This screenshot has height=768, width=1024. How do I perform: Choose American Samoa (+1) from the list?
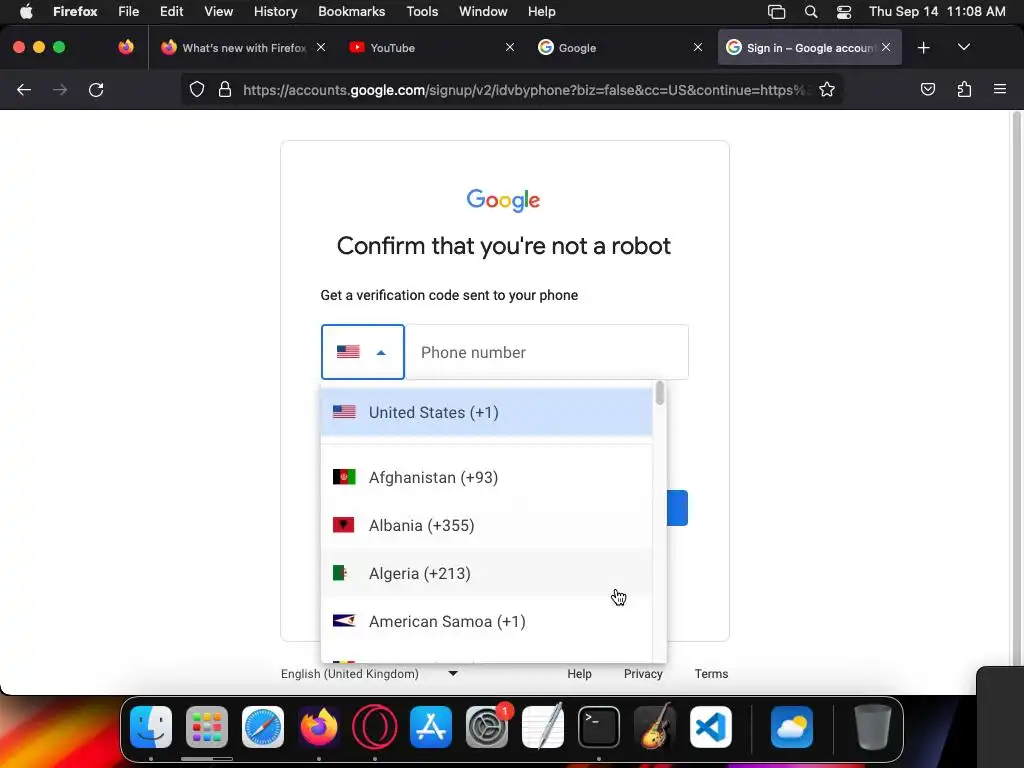pyautogui.click(x=487, y=621)
